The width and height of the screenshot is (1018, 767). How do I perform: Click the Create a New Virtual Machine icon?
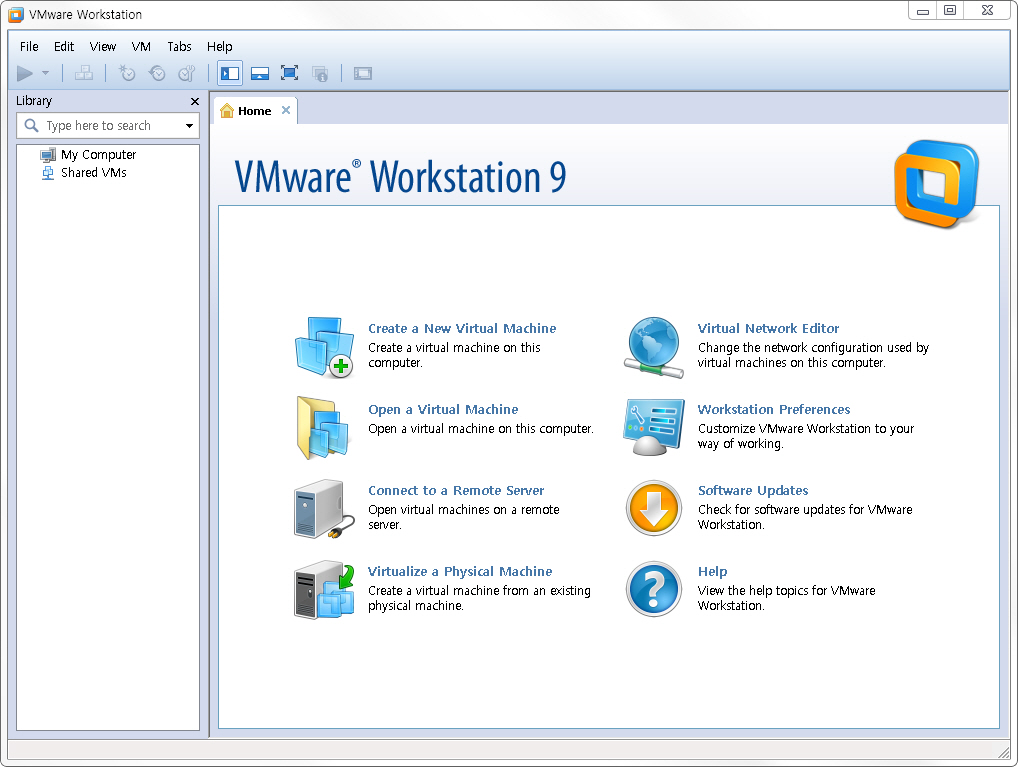pos(324,347)
